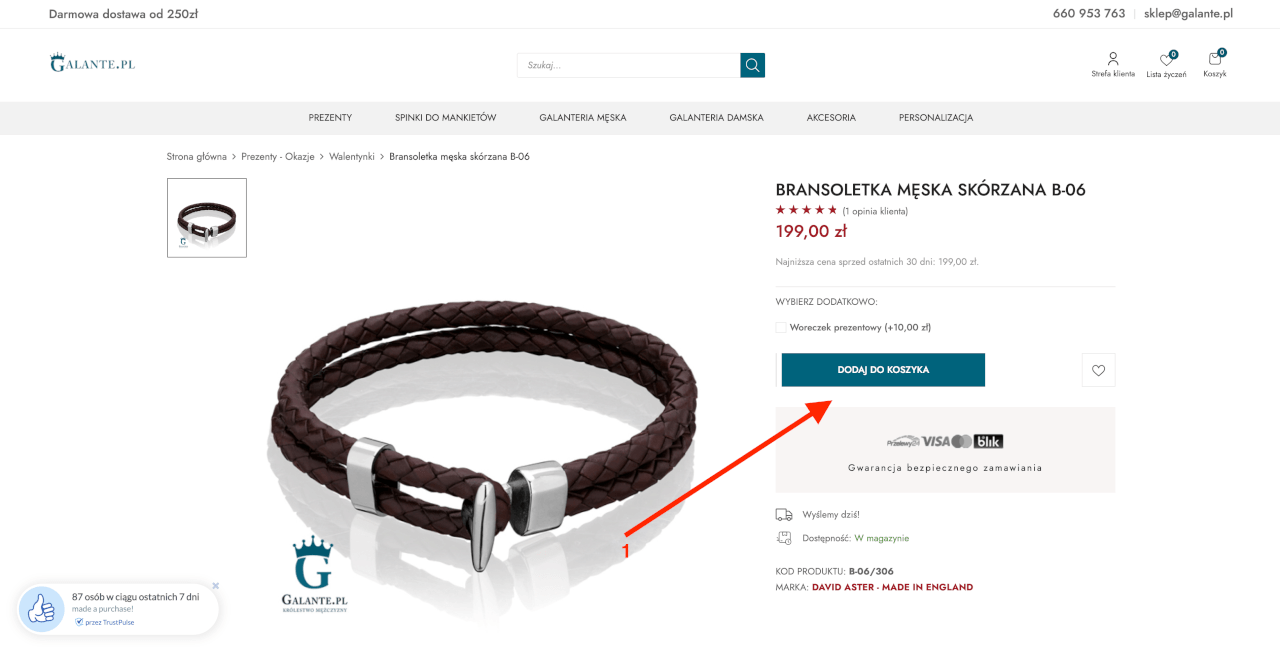The image size is (1280, 649).
Task: Open the Koszyk cart icon
Action: coord(1215,59)
